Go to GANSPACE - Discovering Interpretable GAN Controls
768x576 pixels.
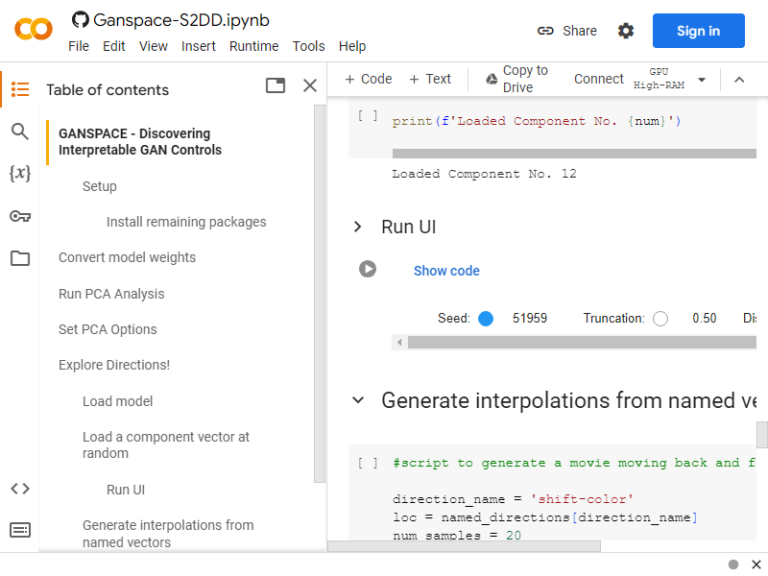coord(140,142)
